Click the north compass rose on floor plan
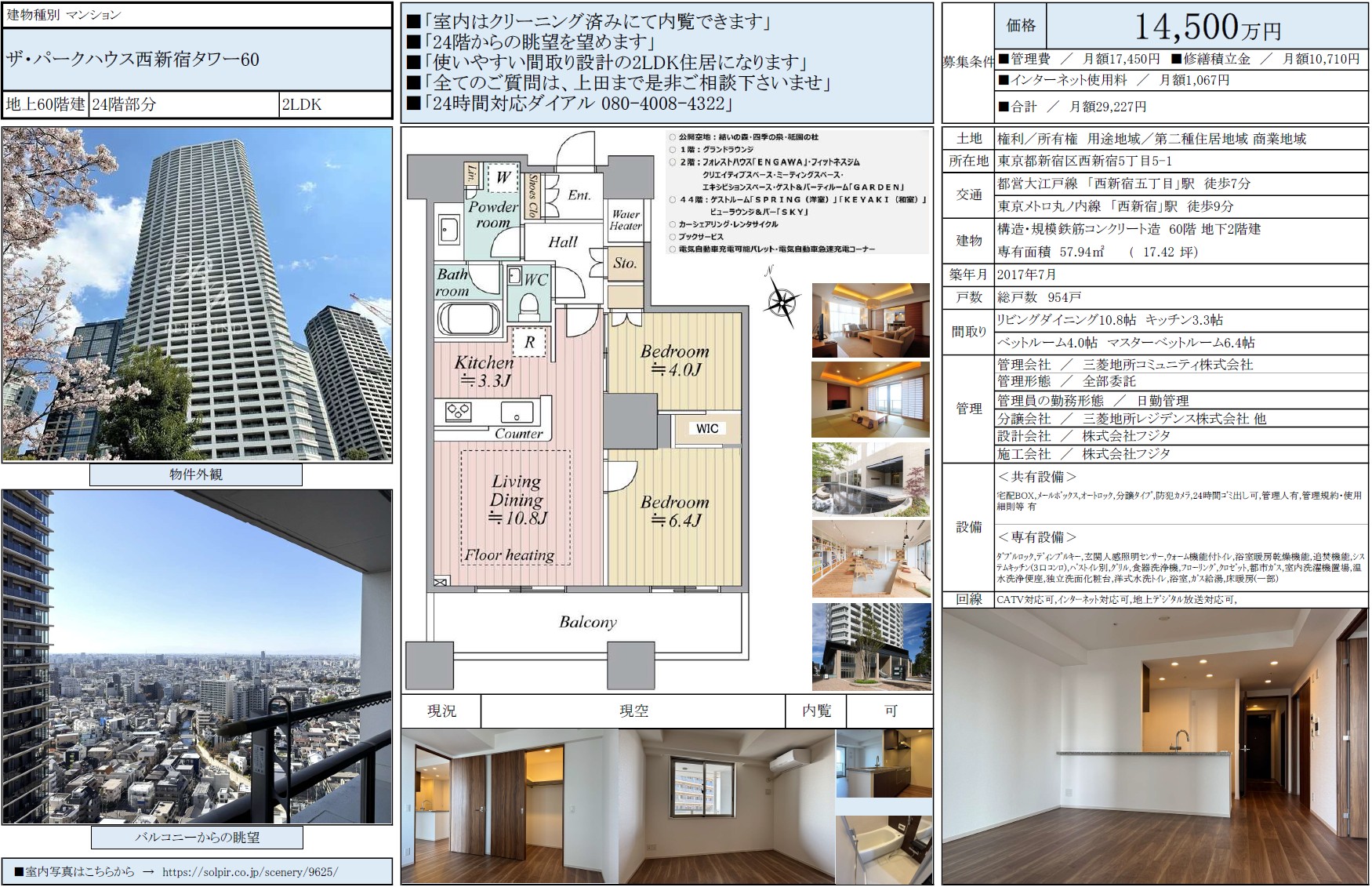Screen dimensions: 1372x887 click(782, 300)
